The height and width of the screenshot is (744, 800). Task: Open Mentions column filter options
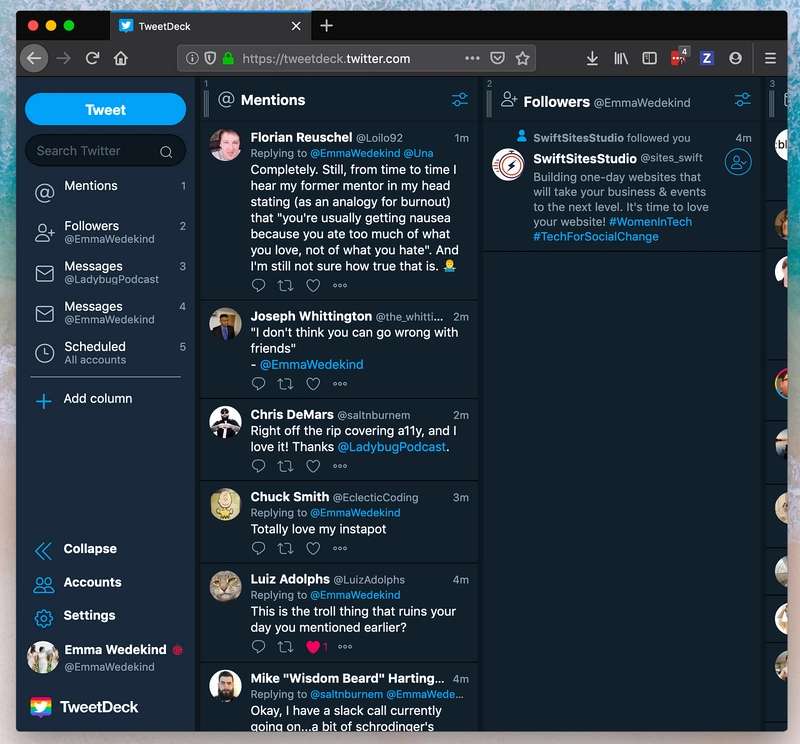point(460,100)
